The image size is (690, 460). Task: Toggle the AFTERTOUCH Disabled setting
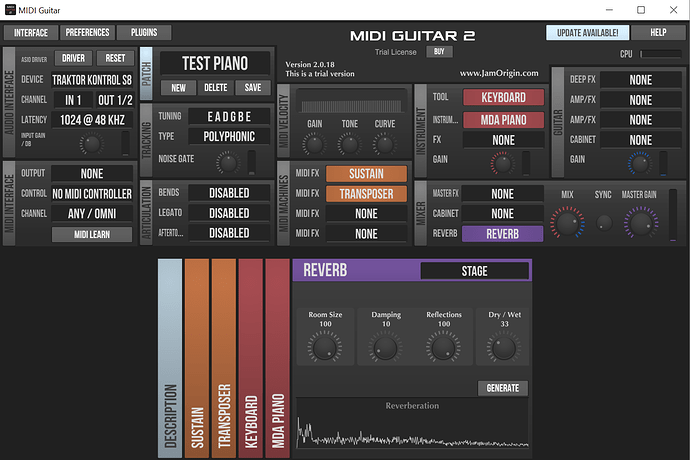(229, 233)
